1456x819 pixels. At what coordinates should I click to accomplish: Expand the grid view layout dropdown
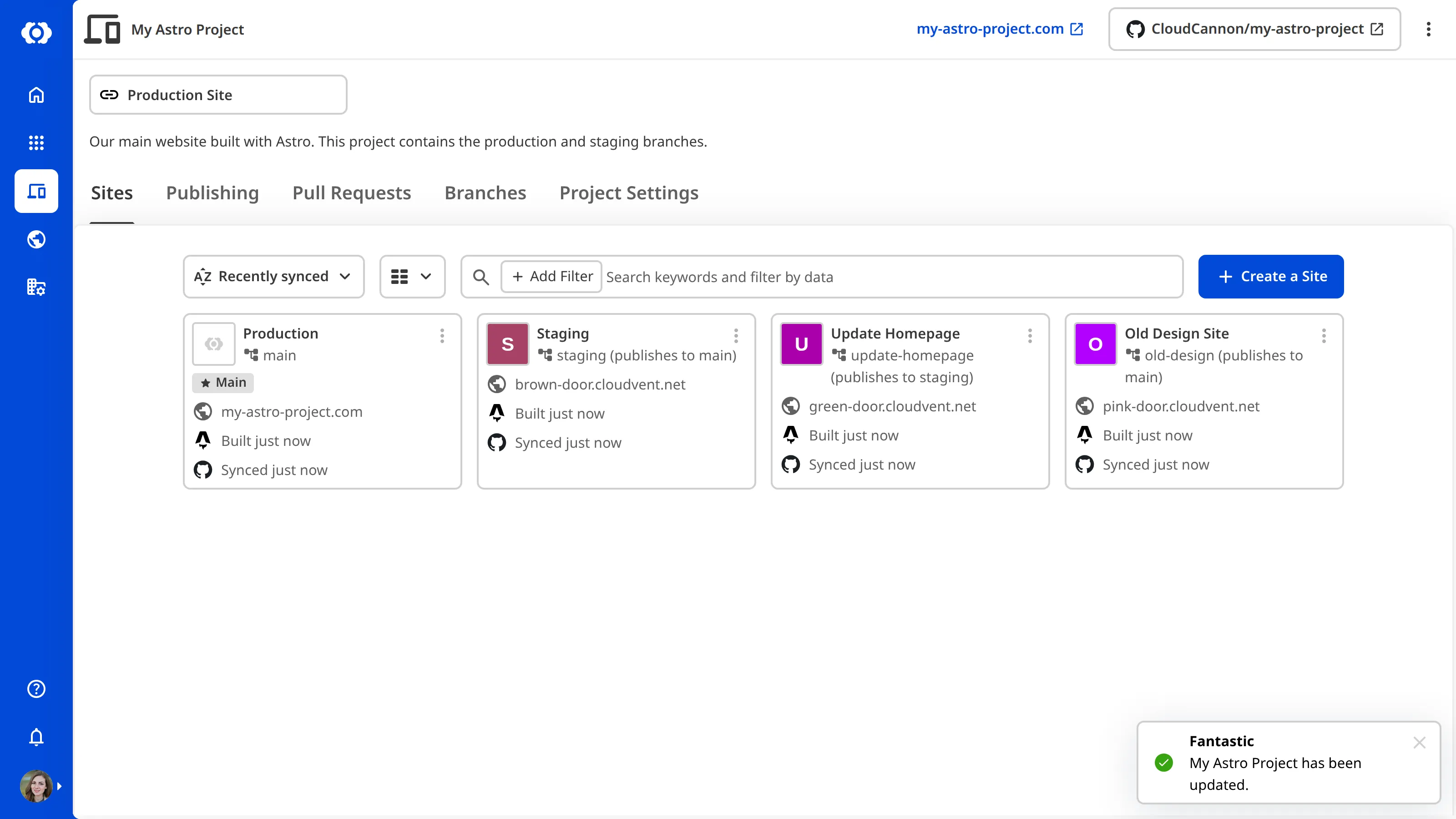point(412,276)
